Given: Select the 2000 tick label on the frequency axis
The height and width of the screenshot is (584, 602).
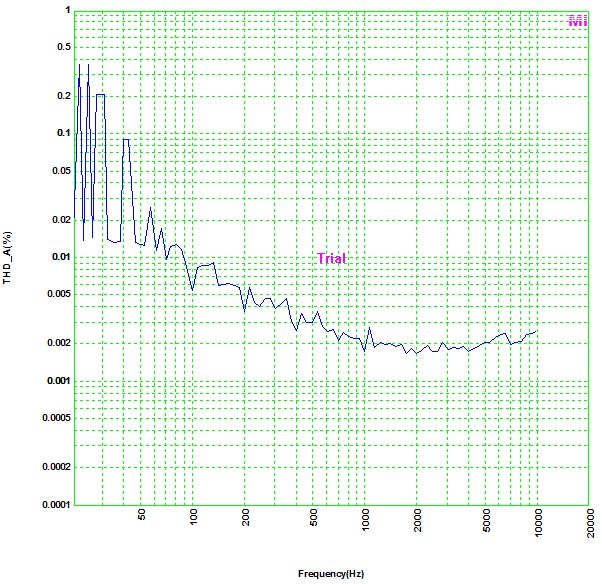Looking at the screenshot, I should (420, 520).
